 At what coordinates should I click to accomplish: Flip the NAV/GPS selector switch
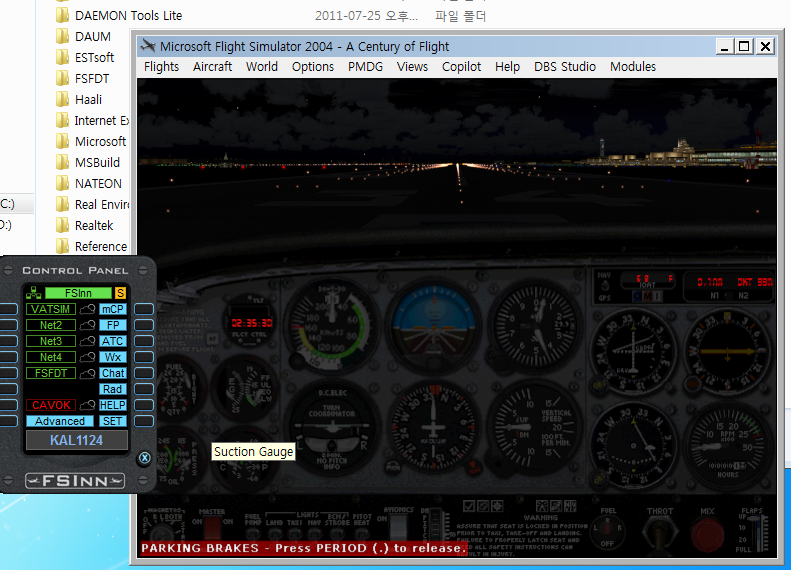pos(605,286)
